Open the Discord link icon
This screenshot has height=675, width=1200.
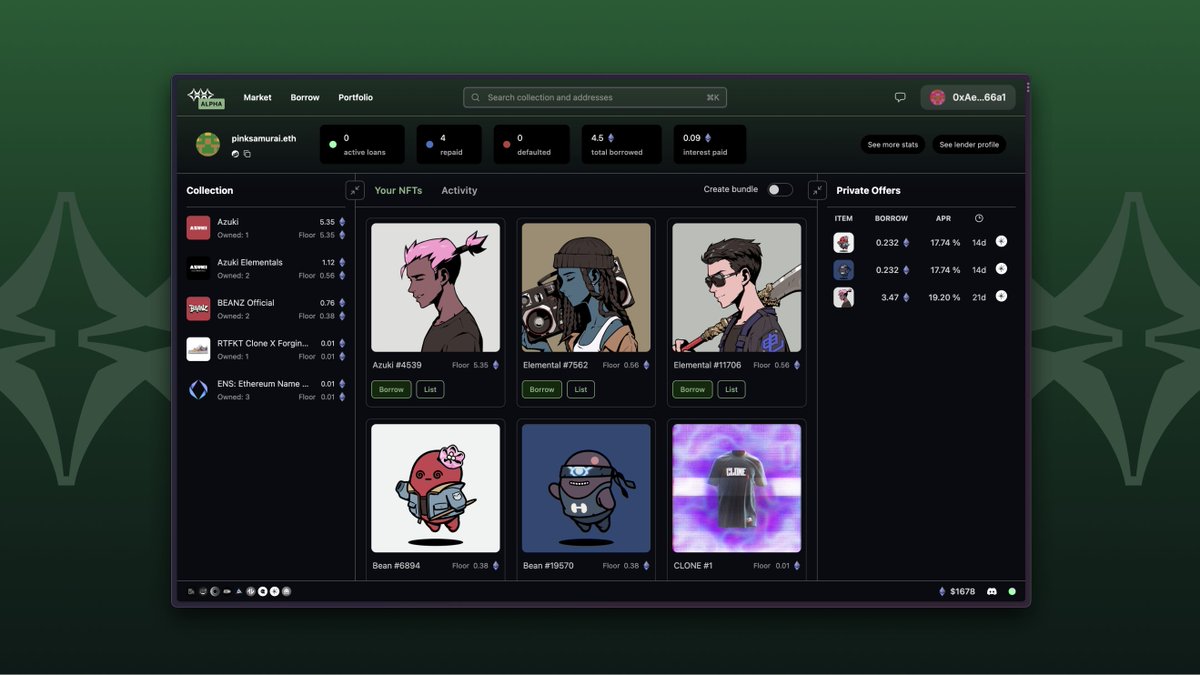992,592
